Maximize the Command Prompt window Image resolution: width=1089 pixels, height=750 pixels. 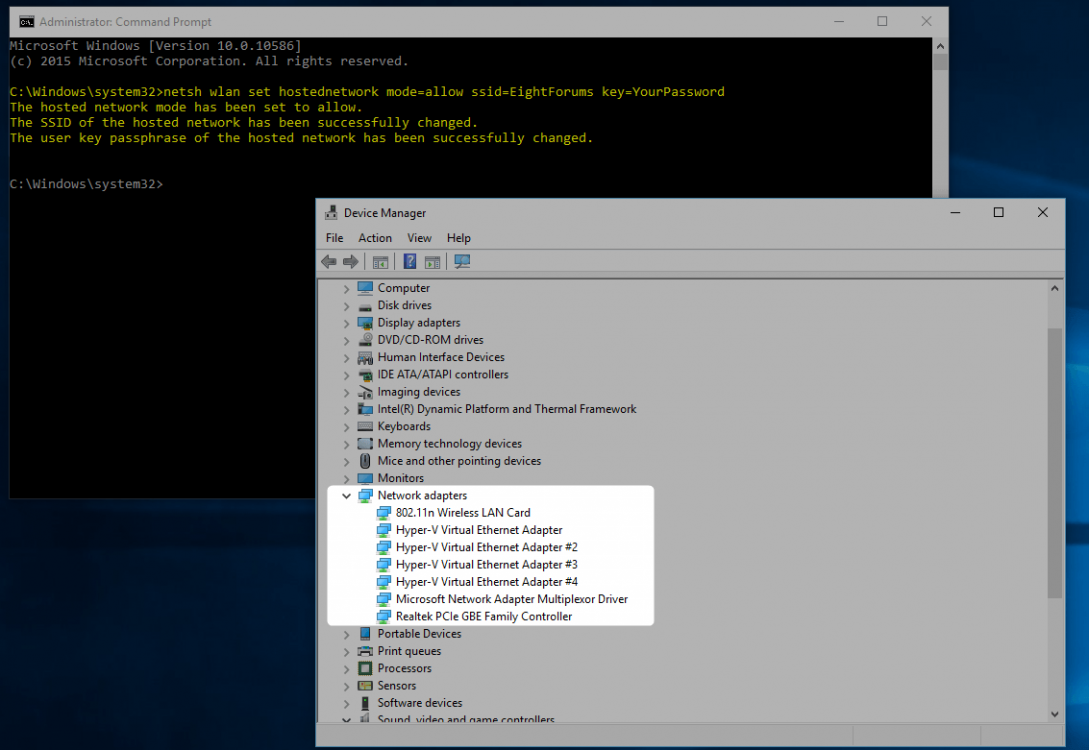pyautogui.click(x=882, y=22)
